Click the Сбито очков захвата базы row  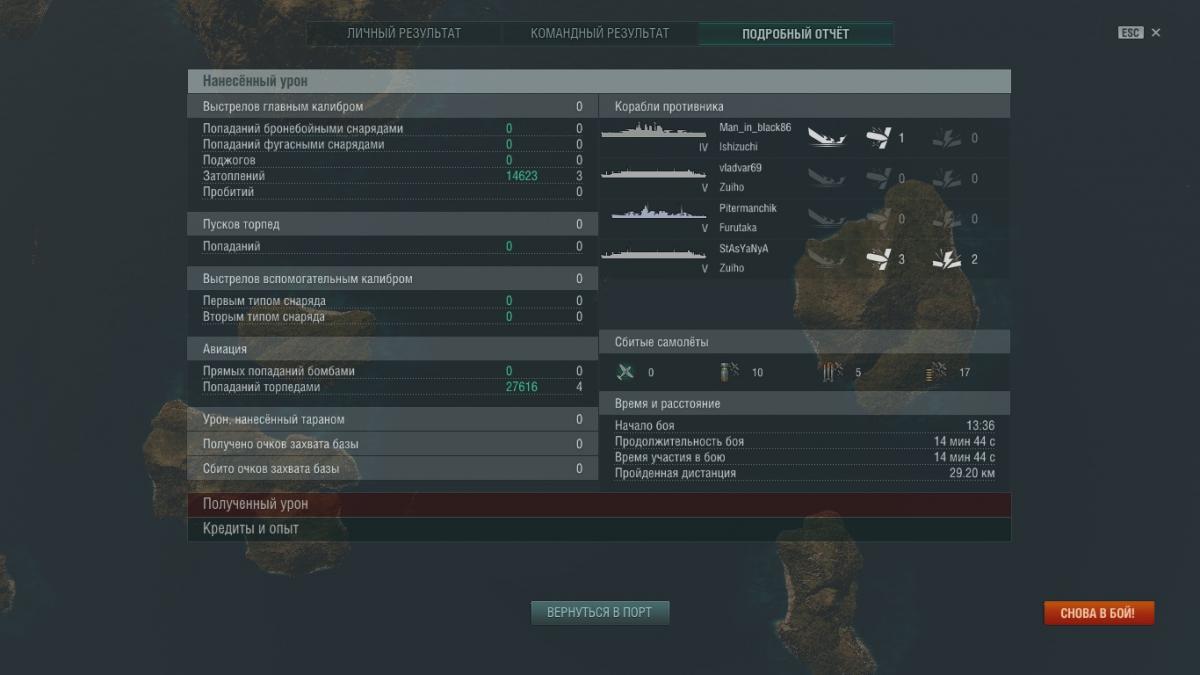393,469
